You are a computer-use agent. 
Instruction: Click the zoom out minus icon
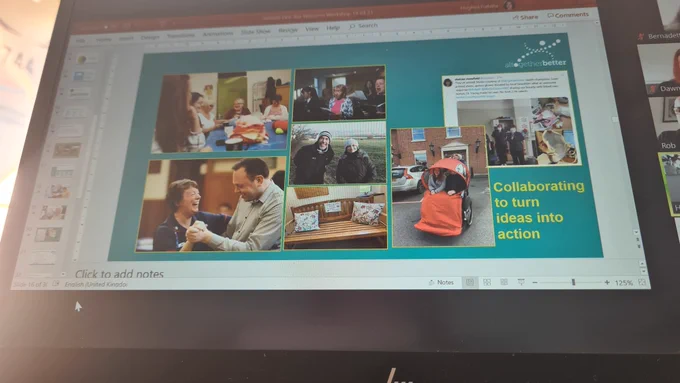pos(535,283)
